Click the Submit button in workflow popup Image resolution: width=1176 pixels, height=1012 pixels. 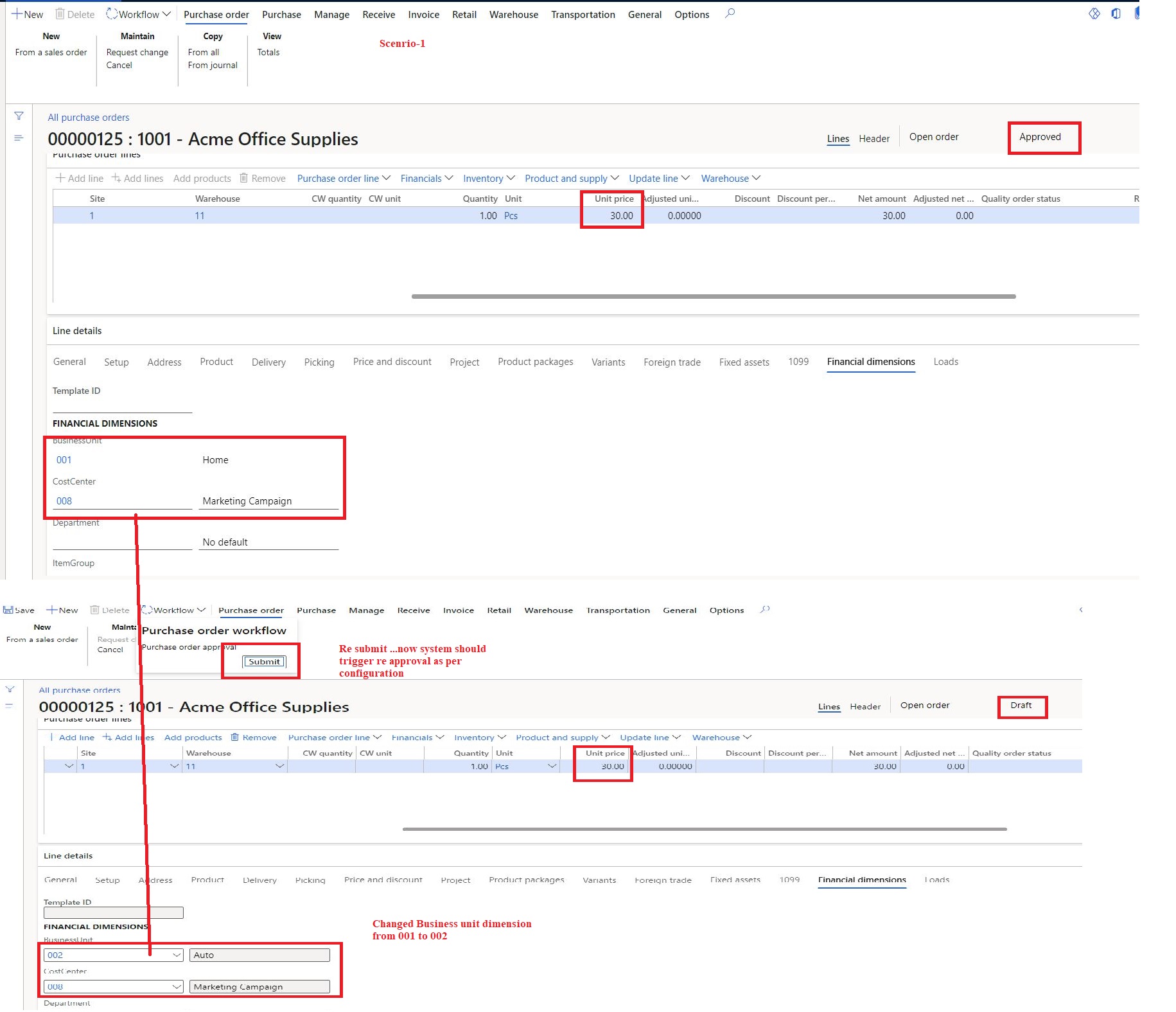(x=265, y=661)
